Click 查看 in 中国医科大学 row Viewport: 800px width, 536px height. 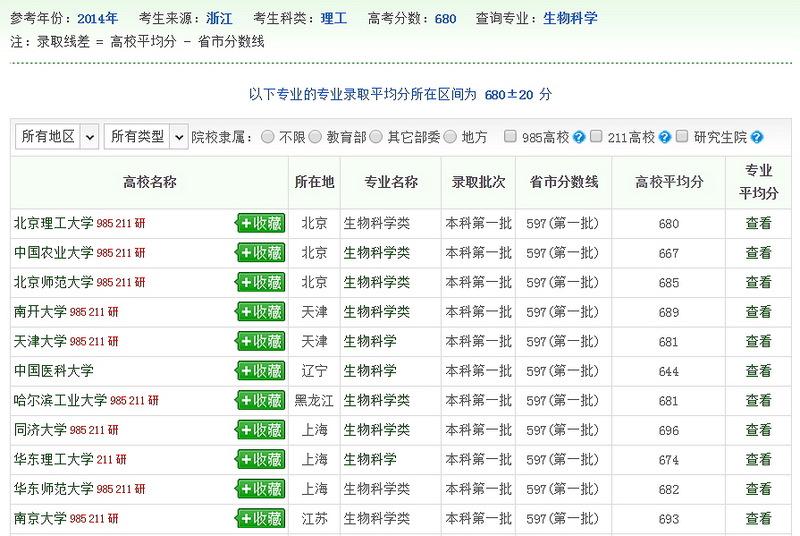(x=758, y=371)
